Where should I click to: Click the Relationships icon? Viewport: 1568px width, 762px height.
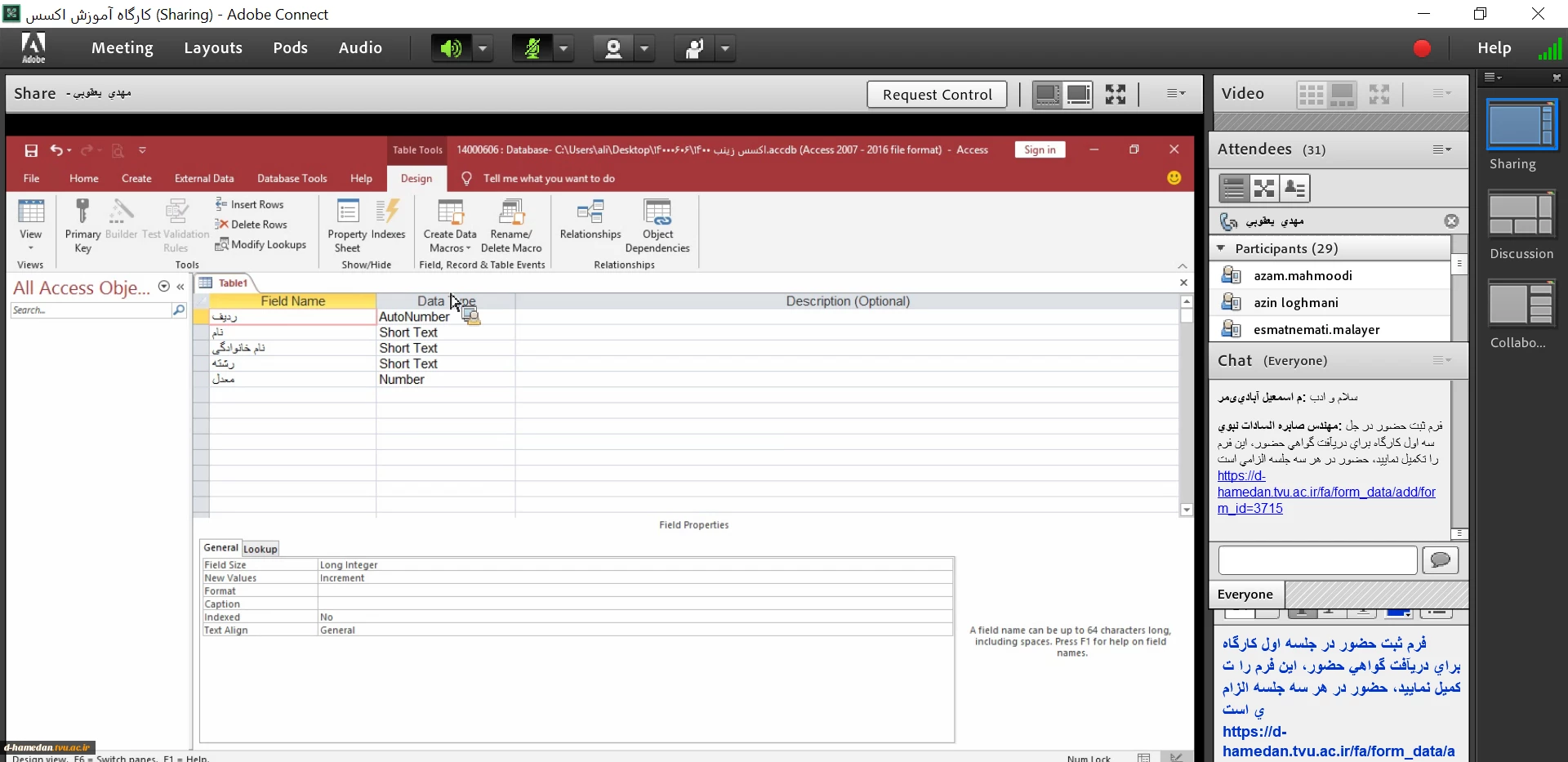click(590, 219)
